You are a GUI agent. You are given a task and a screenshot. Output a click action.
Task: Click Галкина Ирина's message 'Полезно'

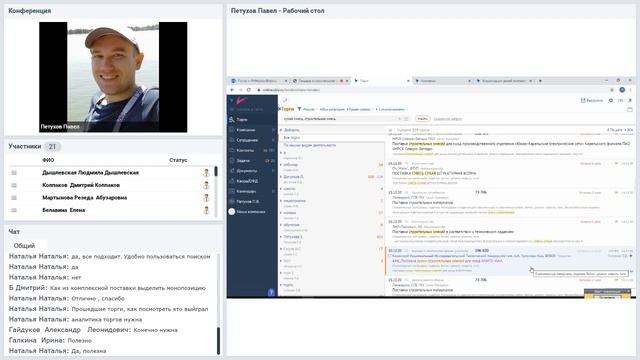[x=80, y=340]
